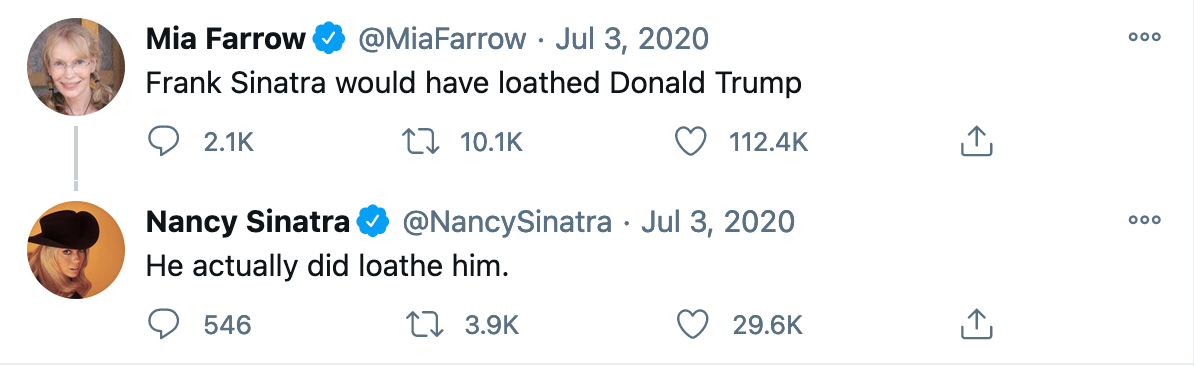Click the Mia Farrow display name

tap(225, 38)
